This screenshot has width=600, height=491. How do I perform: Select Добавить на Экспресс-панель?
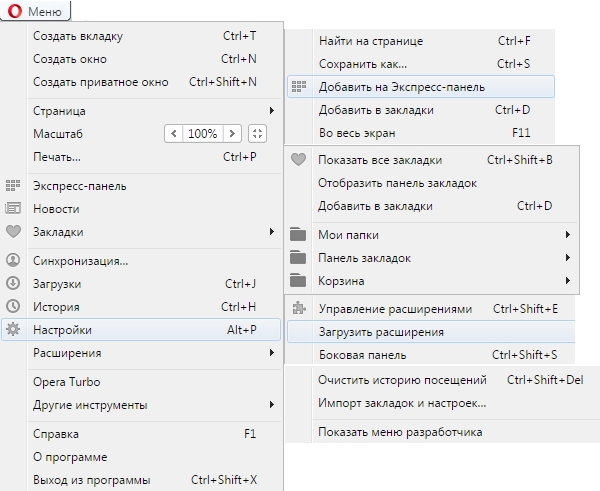[421, 86]
